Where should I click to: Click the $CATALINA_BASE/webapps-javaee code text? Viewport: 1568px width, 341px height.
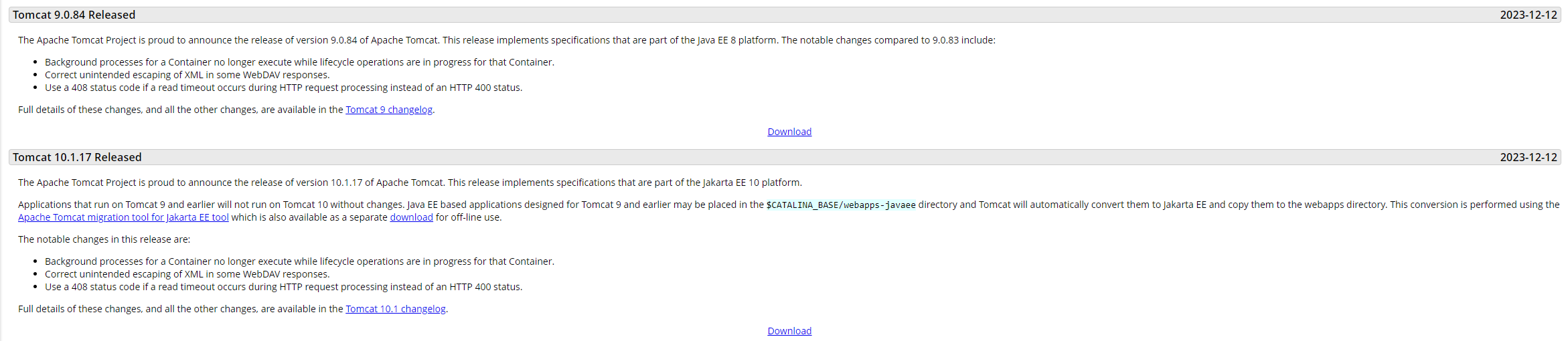840,205
